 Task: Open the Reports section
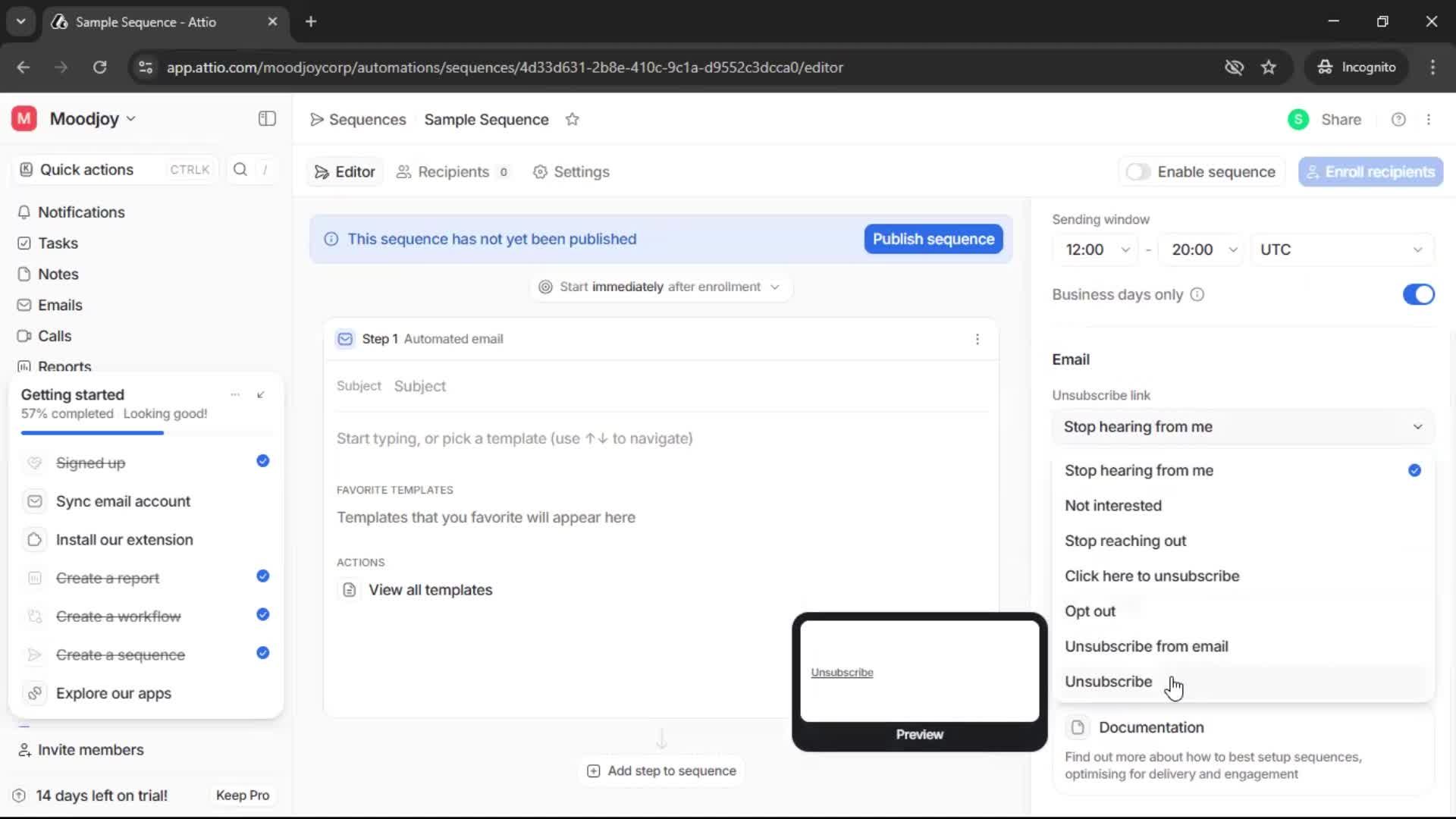63,366
